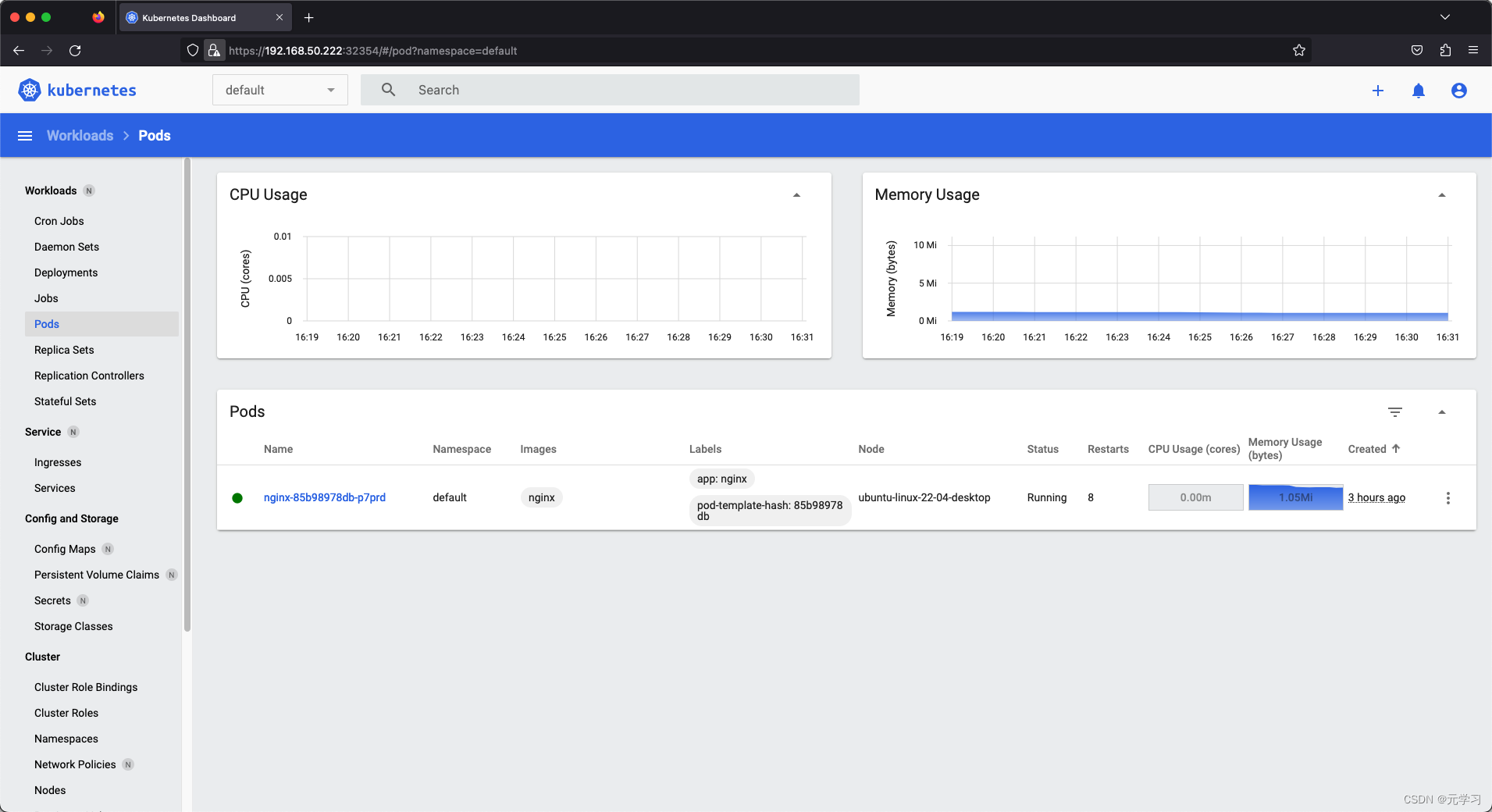The height and width of the screenshot is (812, 1492).
Task: Click the Kubernetes logo icon
Action: pos(30,90)
